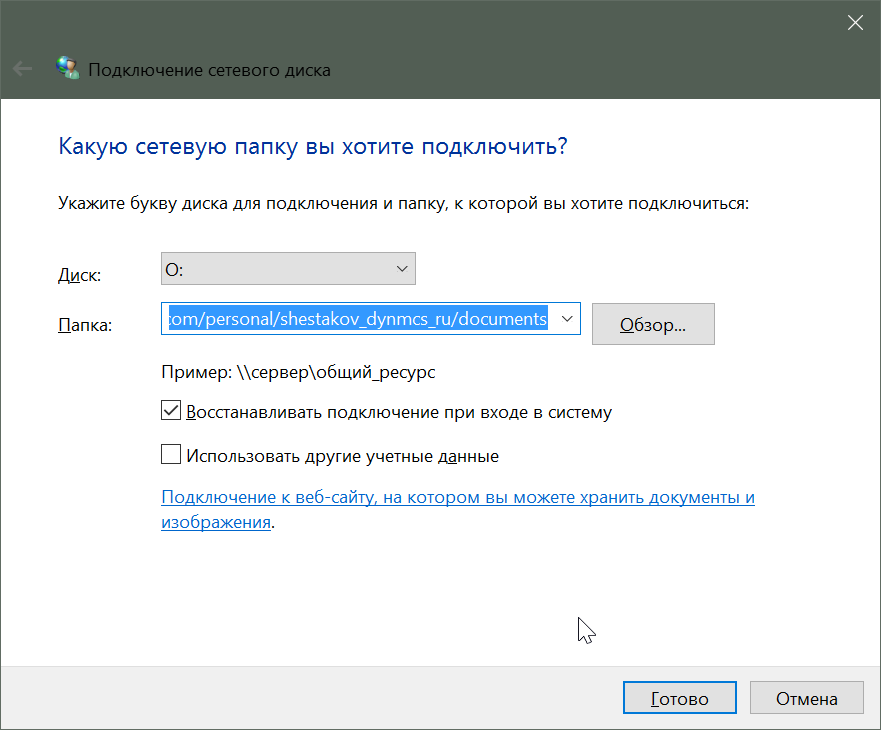The height and width of the screenshot is (730, 881).
Task: Close the Map Network Drive dialog
Action: coord(855,22)
